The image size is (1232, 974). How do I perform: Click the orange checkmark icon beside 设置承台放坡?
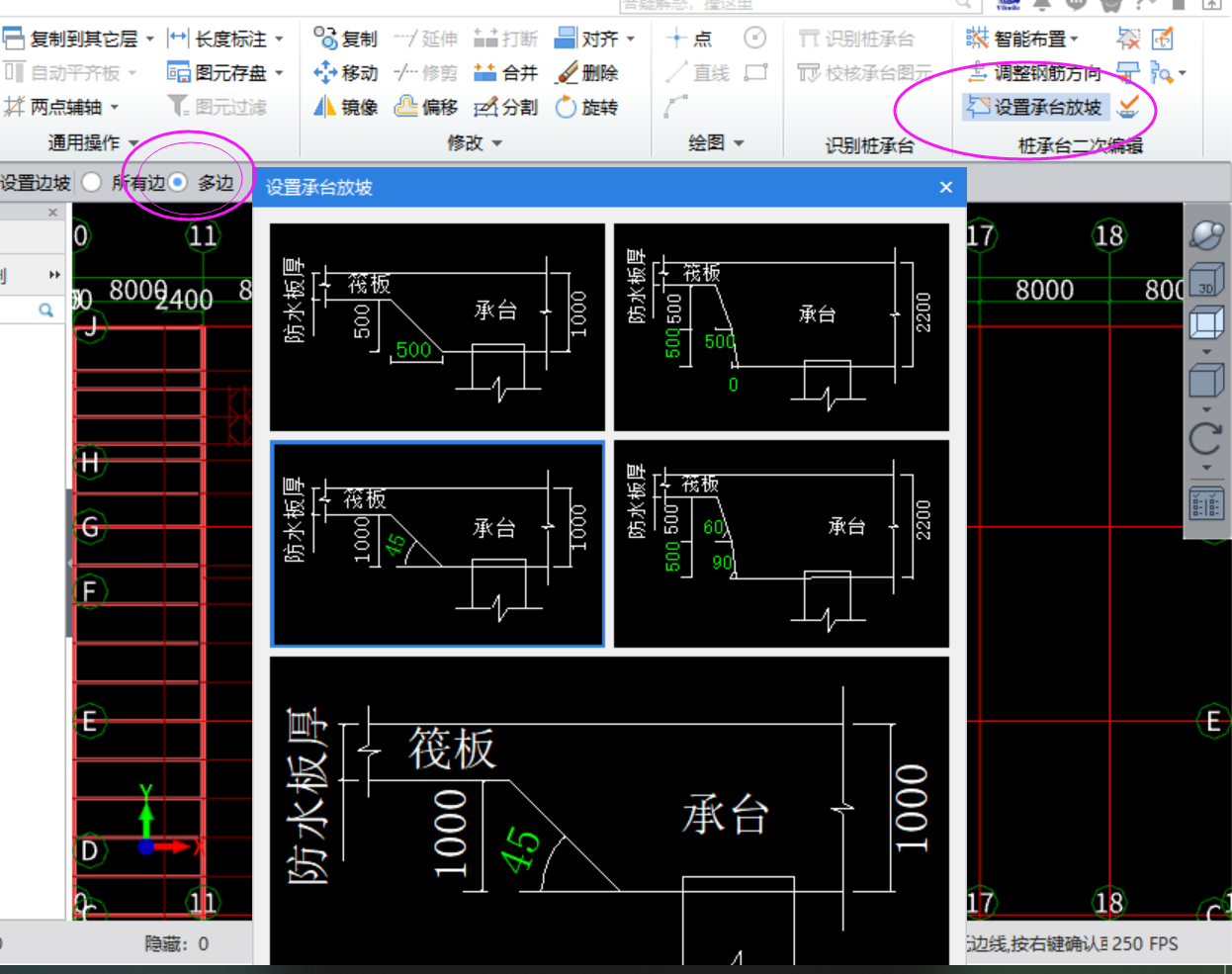tap(1128, 106)
